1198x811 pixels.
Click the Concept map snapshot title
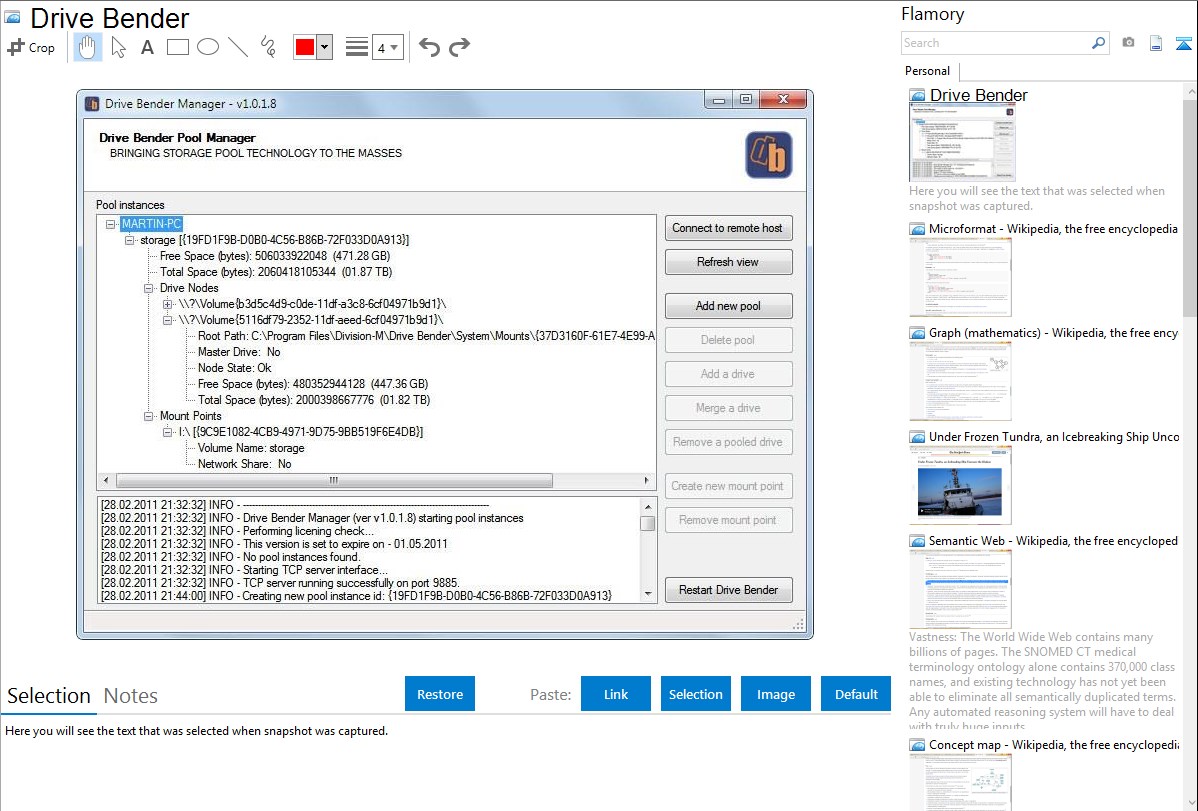point(1054,745)
